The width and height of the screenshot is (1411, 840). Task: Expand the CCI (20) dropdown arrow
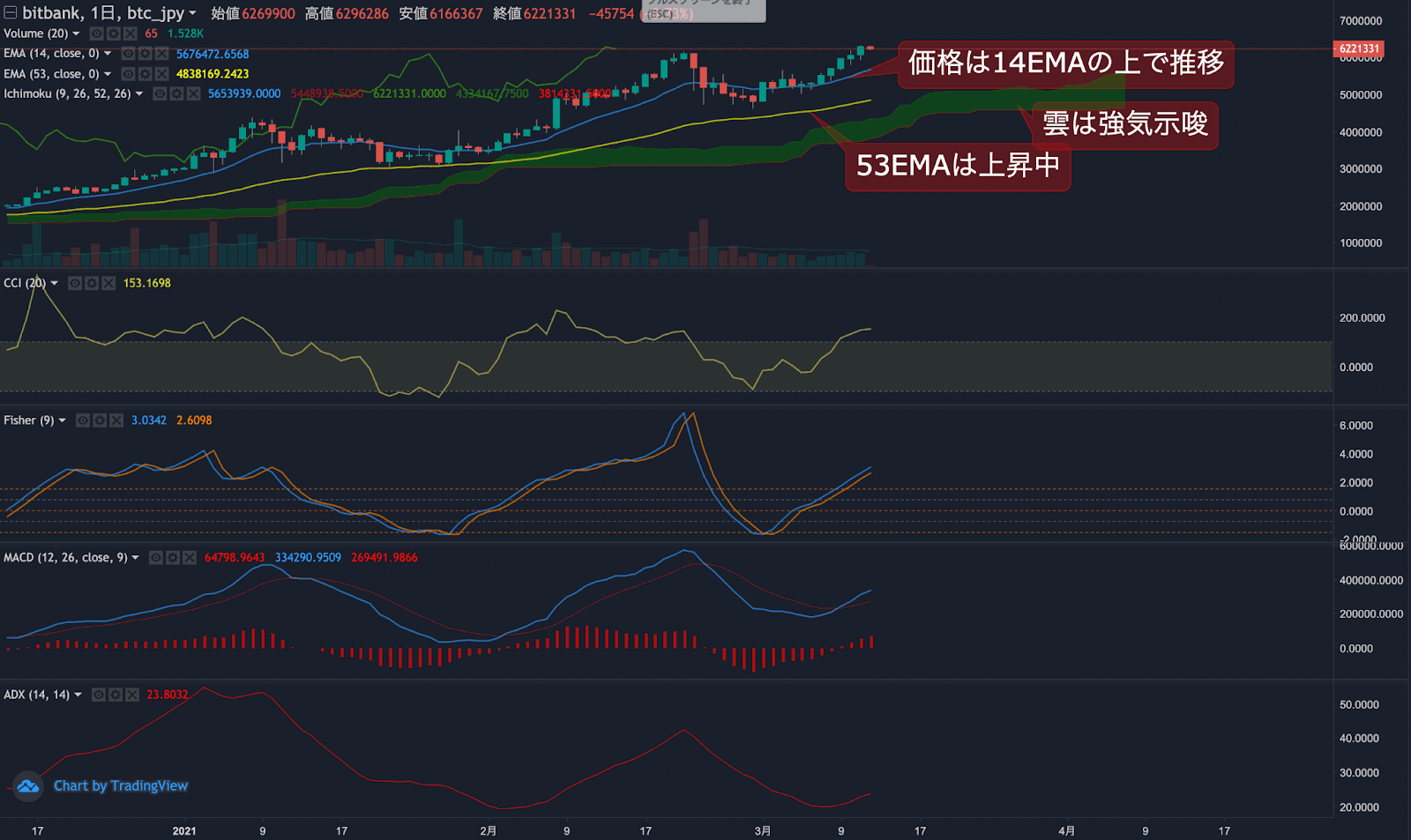pos(54,283)
